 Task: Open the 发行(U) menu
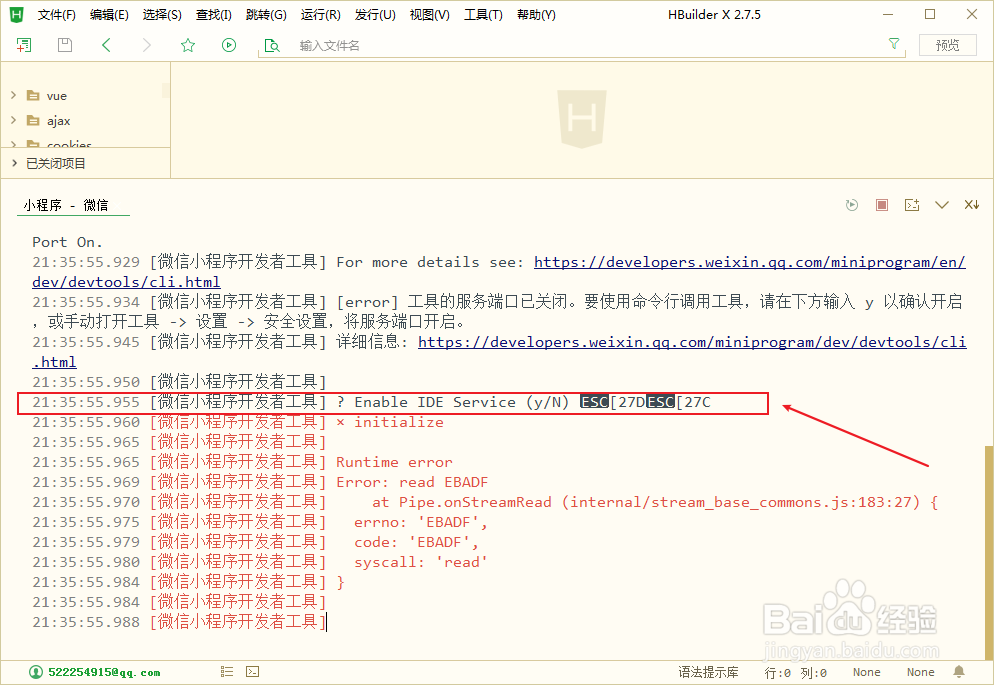tap(375, 15)
